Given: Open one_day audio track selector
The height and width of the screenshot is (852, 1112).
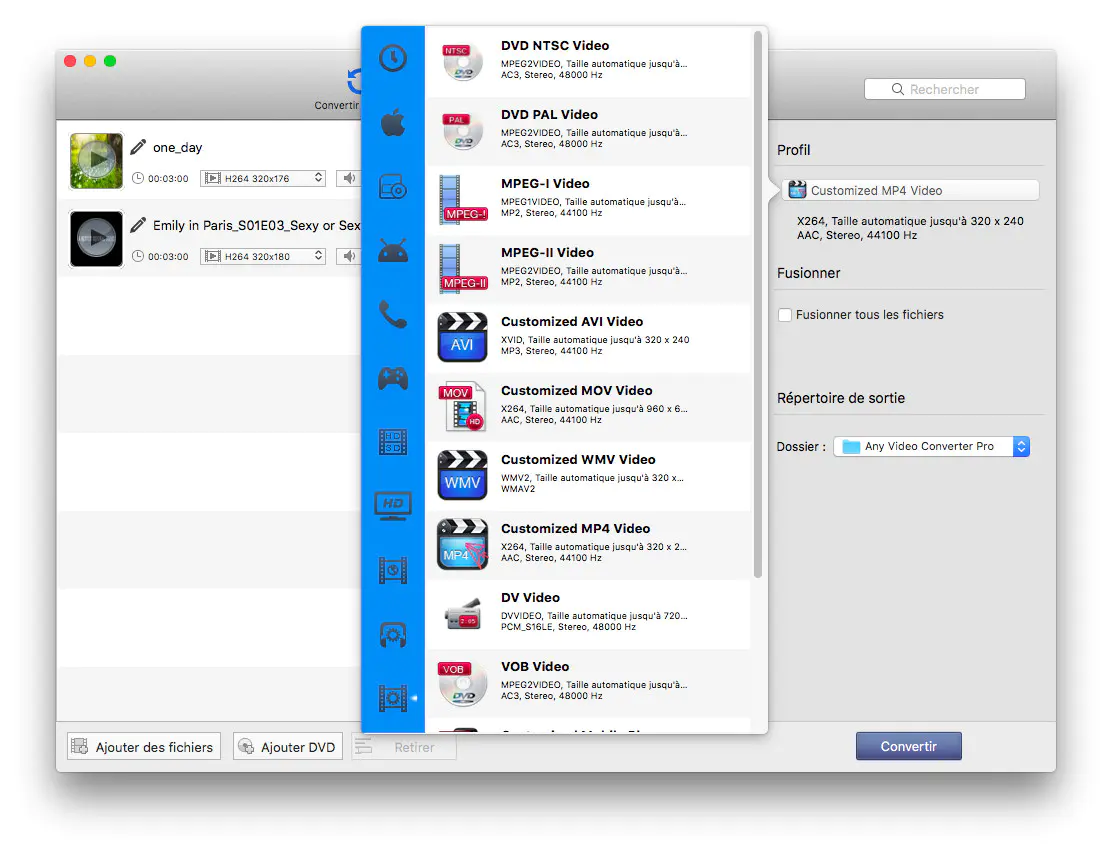Looking at the screenshot, I should click(x=349, y=178).
